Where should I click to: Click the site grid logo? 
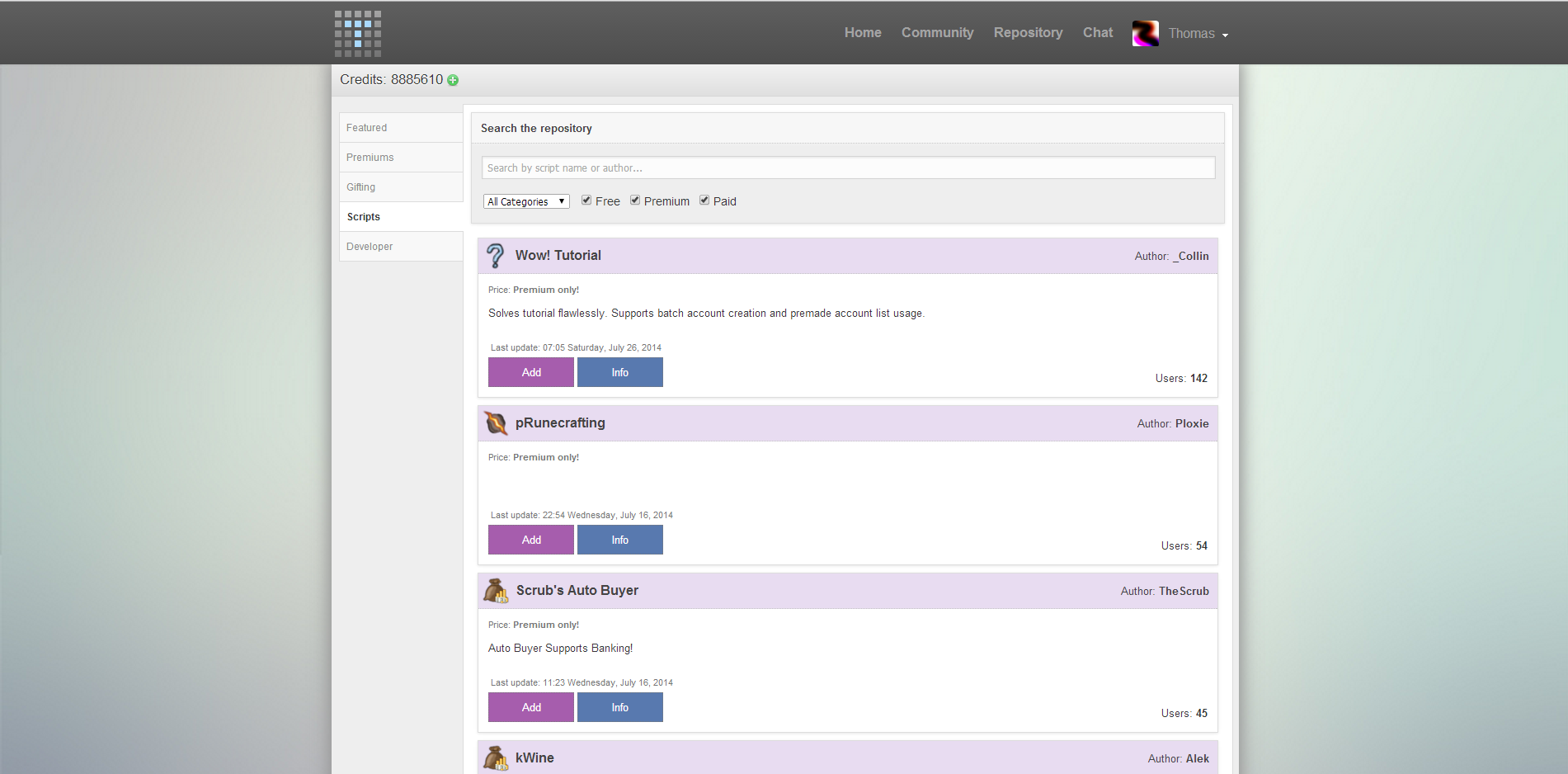coord(358,34)
